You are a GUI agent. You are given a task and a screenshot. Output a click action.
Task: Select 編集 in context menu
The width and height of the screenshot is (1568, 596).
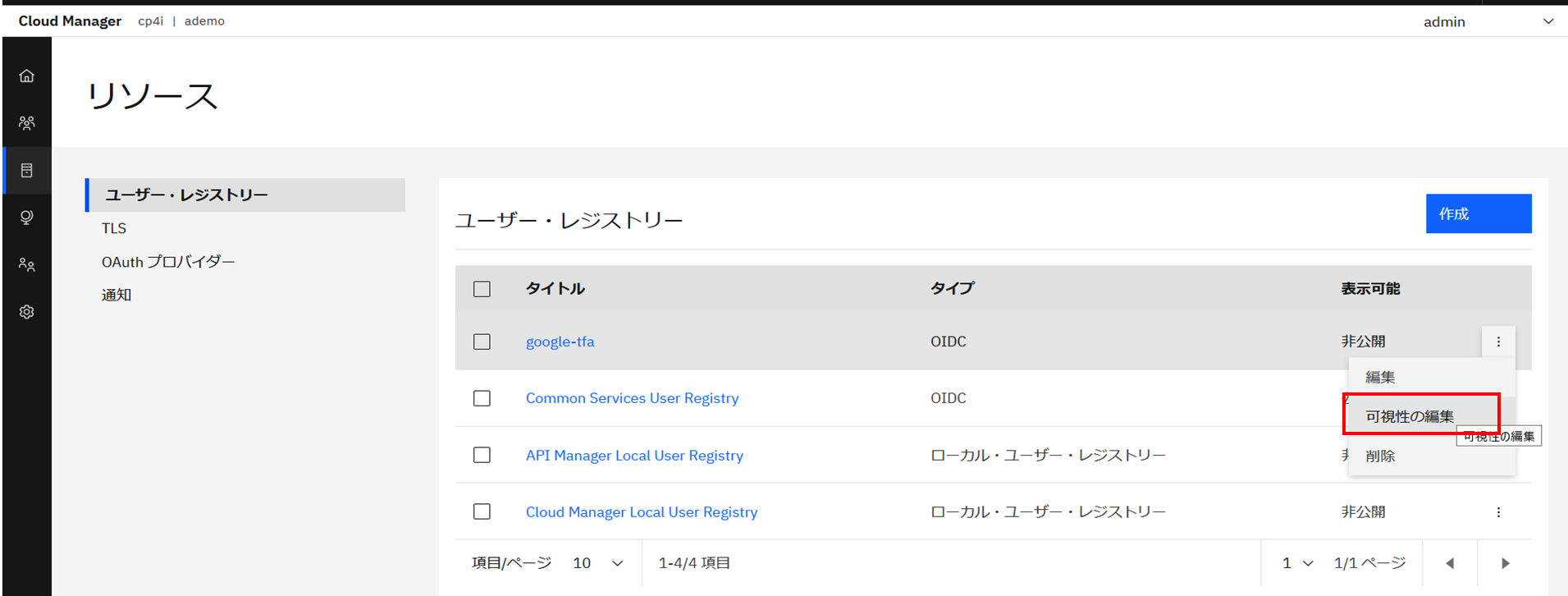pyautogui.click(x=1432, y=377)
